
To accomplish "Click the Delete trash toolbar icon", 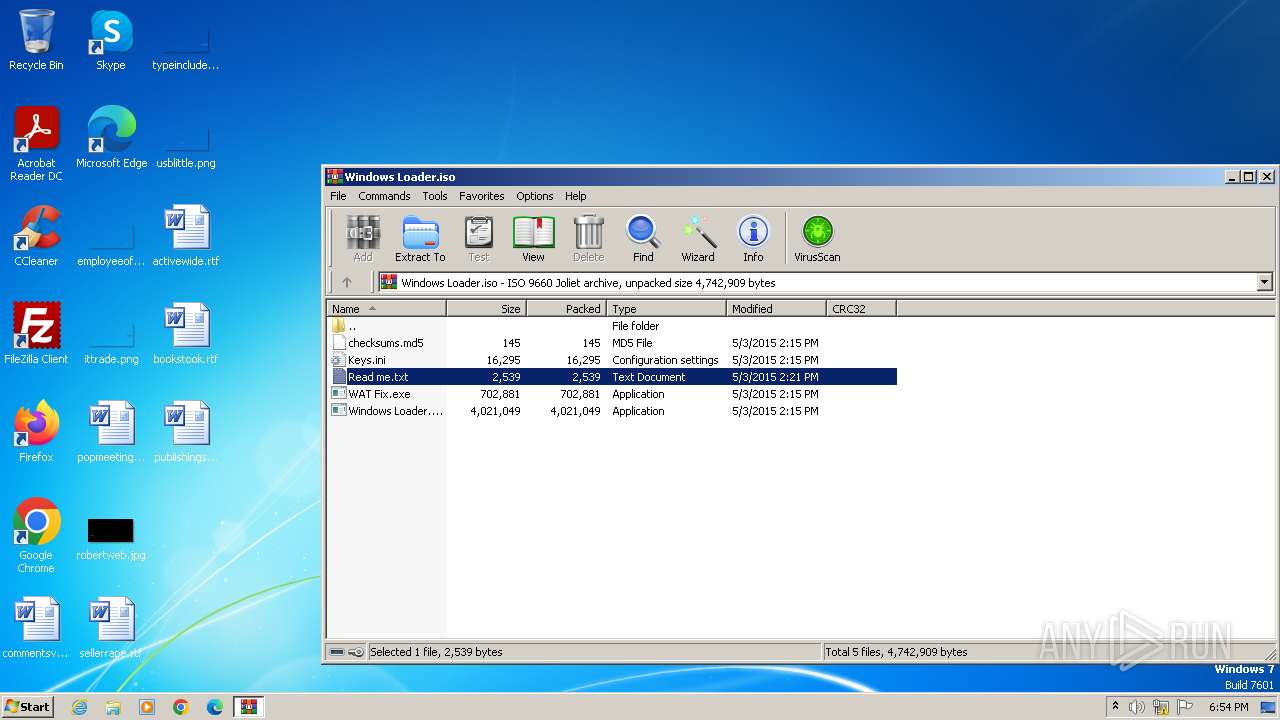I will (588, 239).
